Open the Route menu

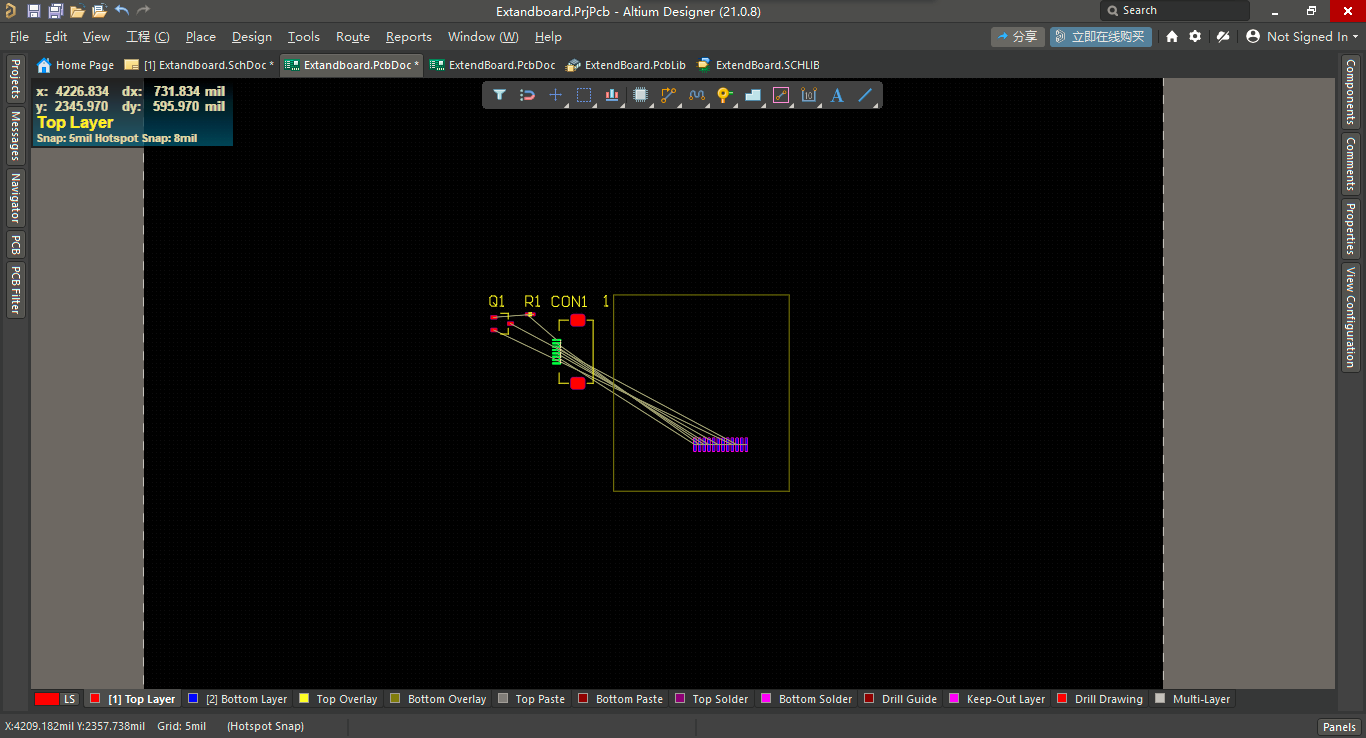click(353, 36)
